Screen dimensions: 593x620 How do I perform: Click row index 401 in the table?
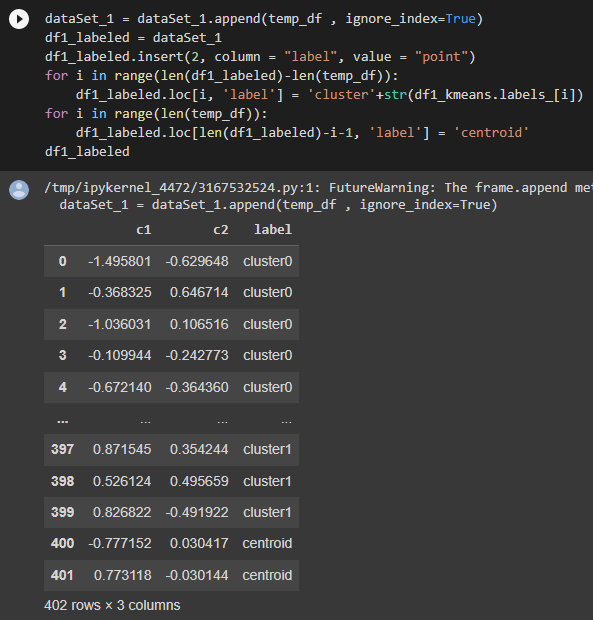tap(62, 576)
